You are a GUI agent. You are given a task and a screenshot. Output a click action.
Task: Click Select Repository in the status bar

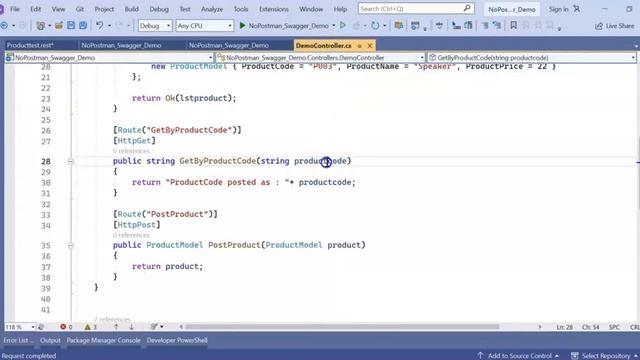(x=604, y=356)
